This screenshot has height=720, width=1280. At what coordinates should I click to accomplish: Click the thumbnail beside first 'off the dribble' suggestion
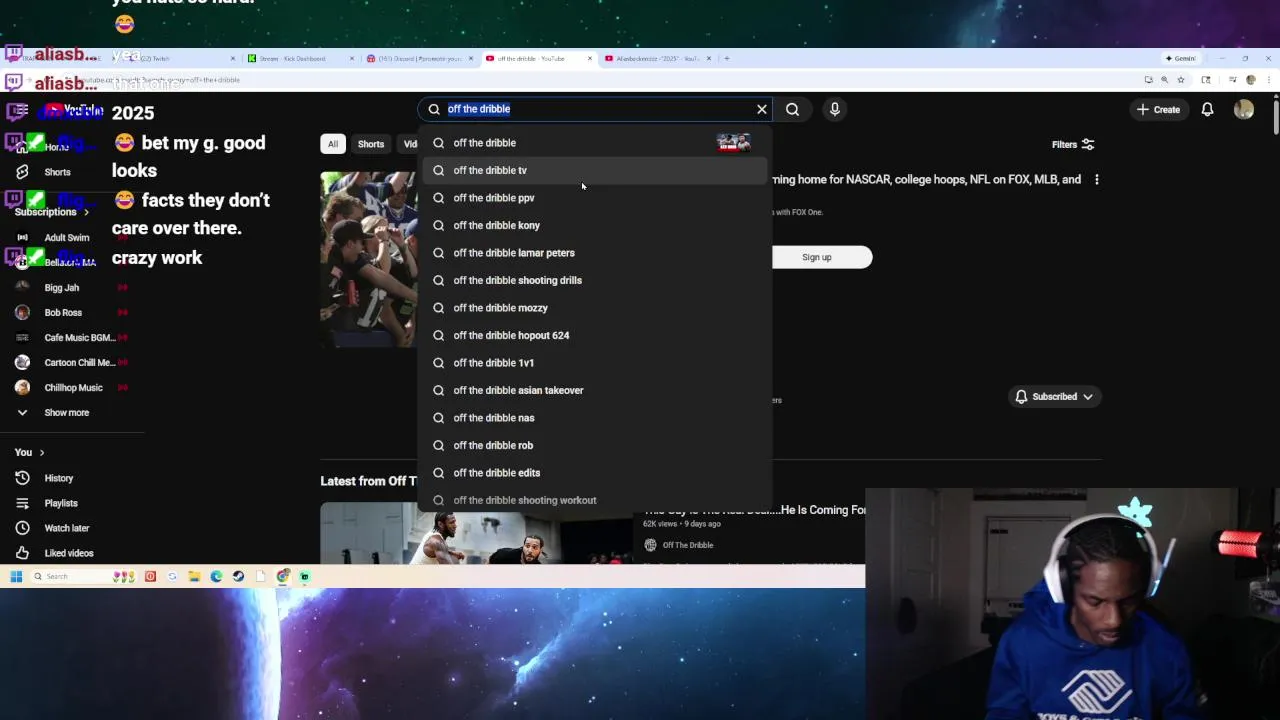[733, 143]
